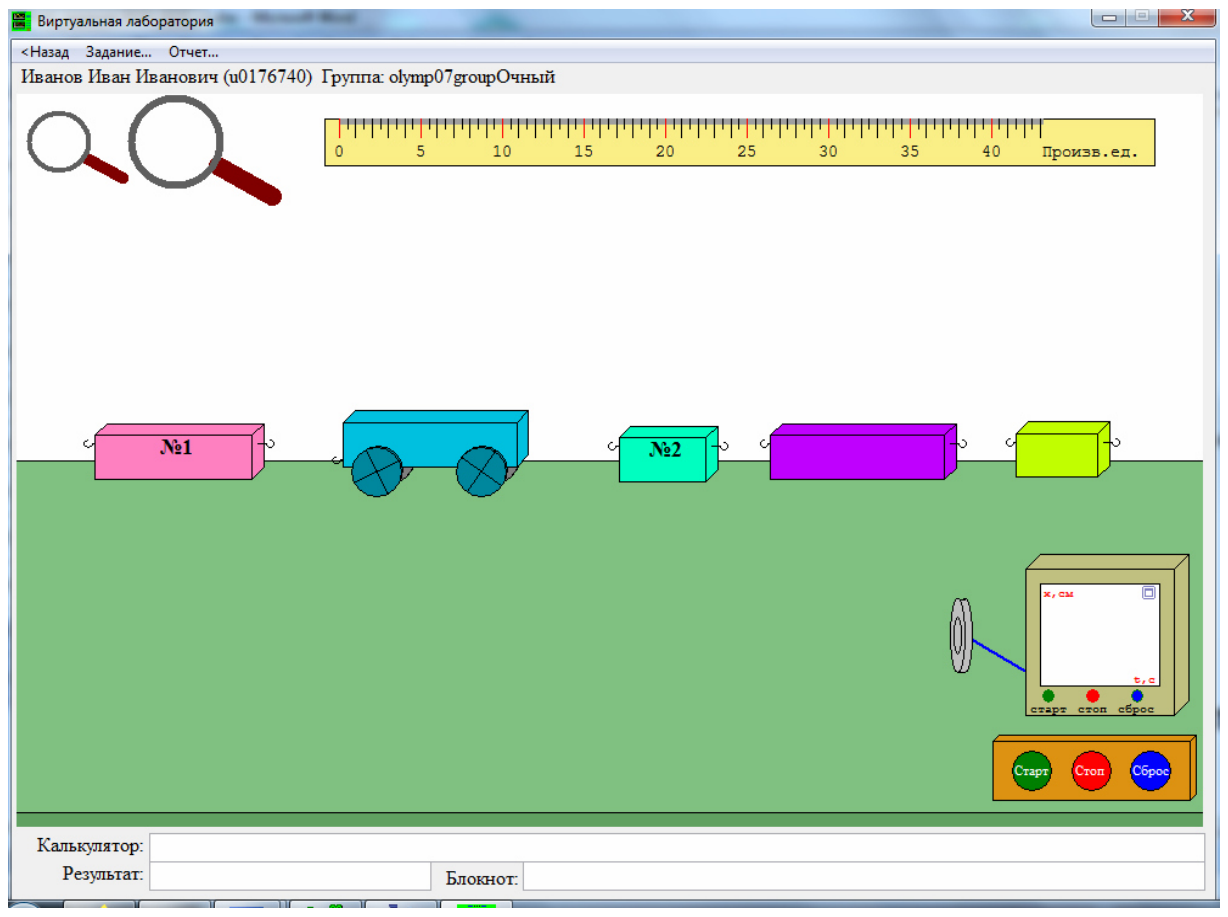Click the blue cable joining sensor and recorder
The width and height of the screenshot is (1228, 917).
click(999, 655)
